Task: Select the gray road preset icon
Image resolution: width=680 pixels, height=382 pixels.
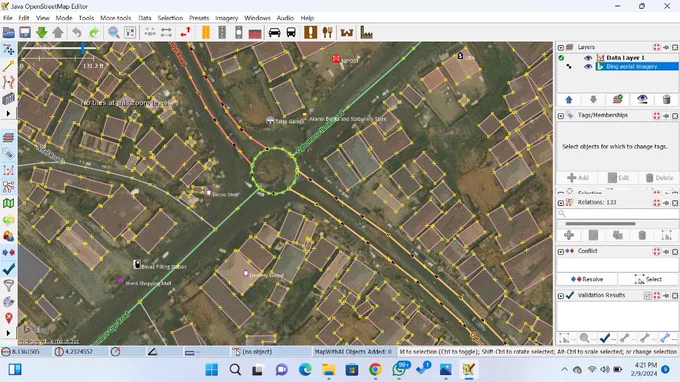Action: [222, 33]
